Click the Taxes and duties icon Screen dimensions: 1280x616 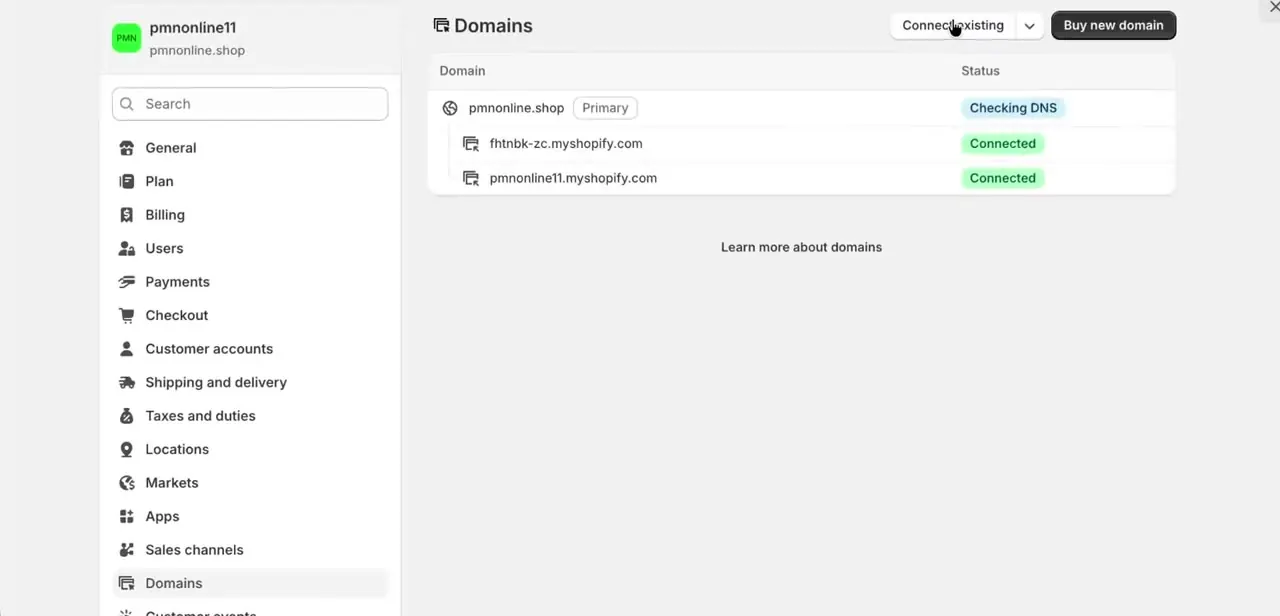pos(127,416)
